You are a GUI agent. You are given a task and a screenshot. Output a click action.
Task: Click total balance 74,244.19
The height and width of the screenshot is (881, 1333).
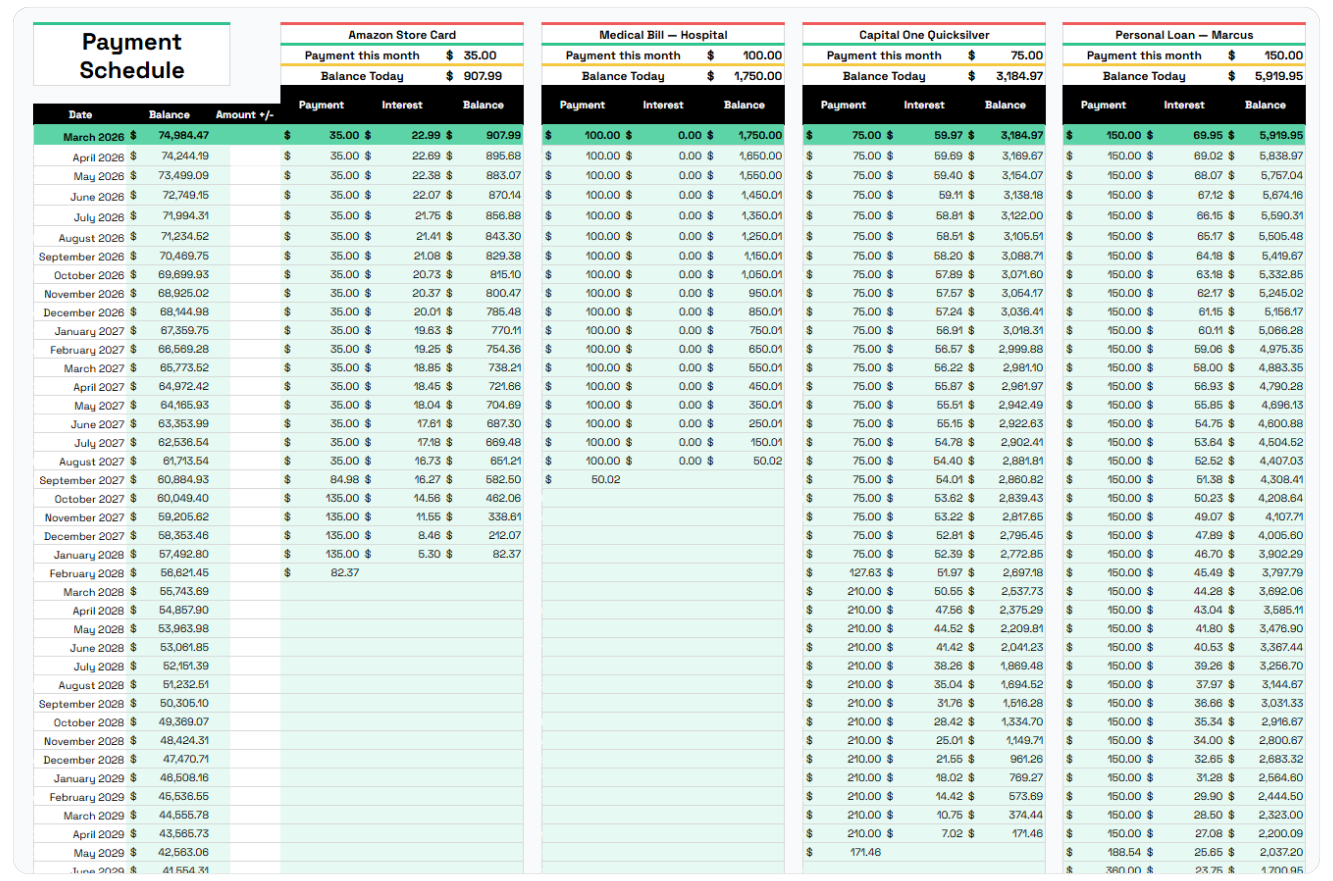pyautogui.click(x=184, y=156)
